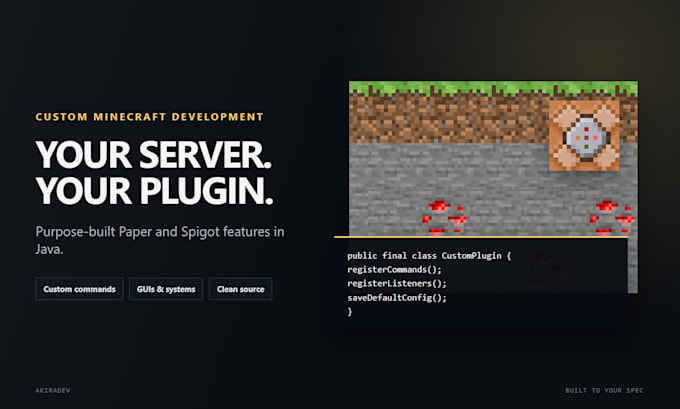Click the command block icon in the artwork
The width and height of the screenshot is (680, 409).
[x=584, y=135]
